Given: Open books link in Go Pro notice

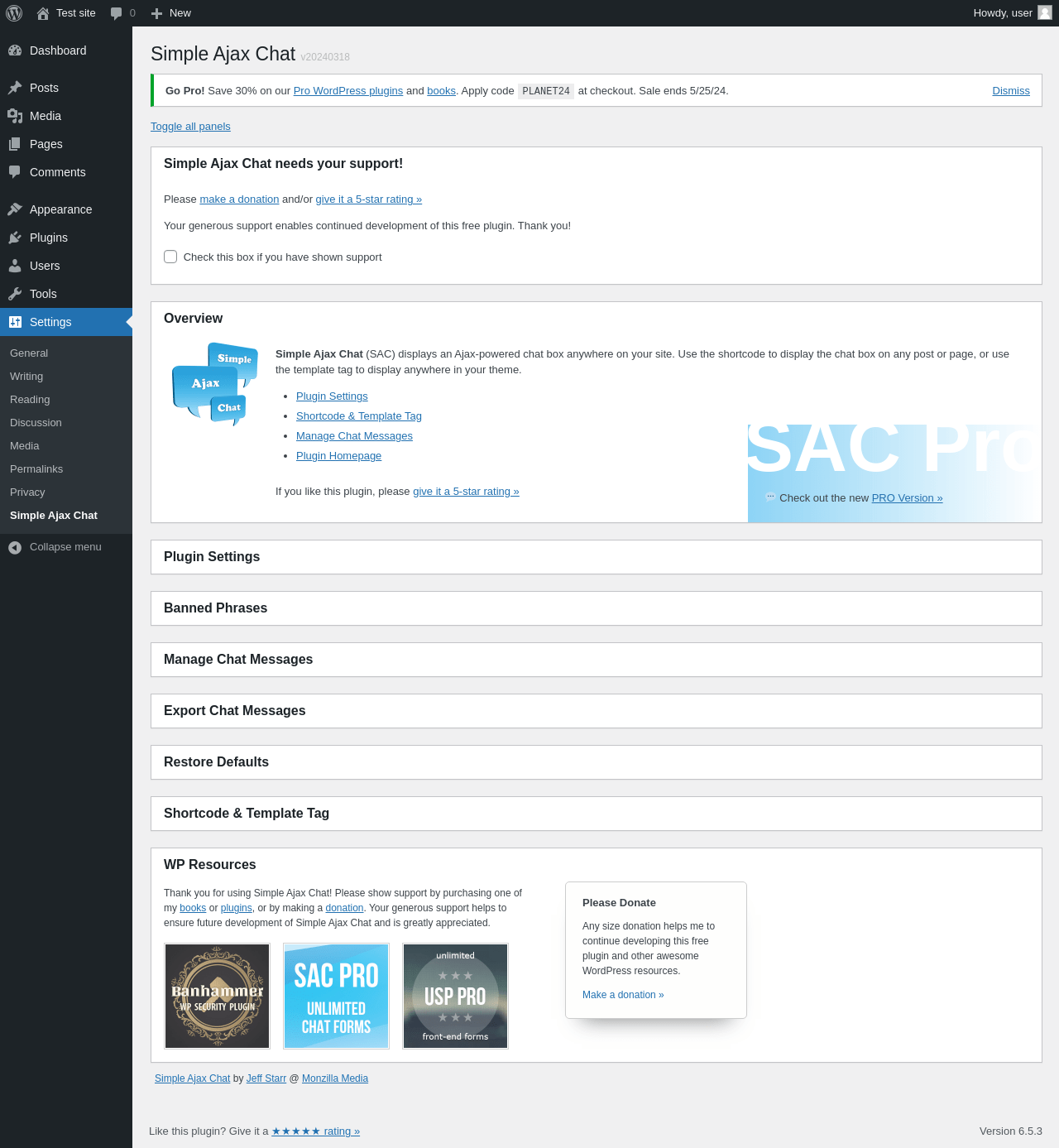Looking at the screenshot, I should click(441, 91).
